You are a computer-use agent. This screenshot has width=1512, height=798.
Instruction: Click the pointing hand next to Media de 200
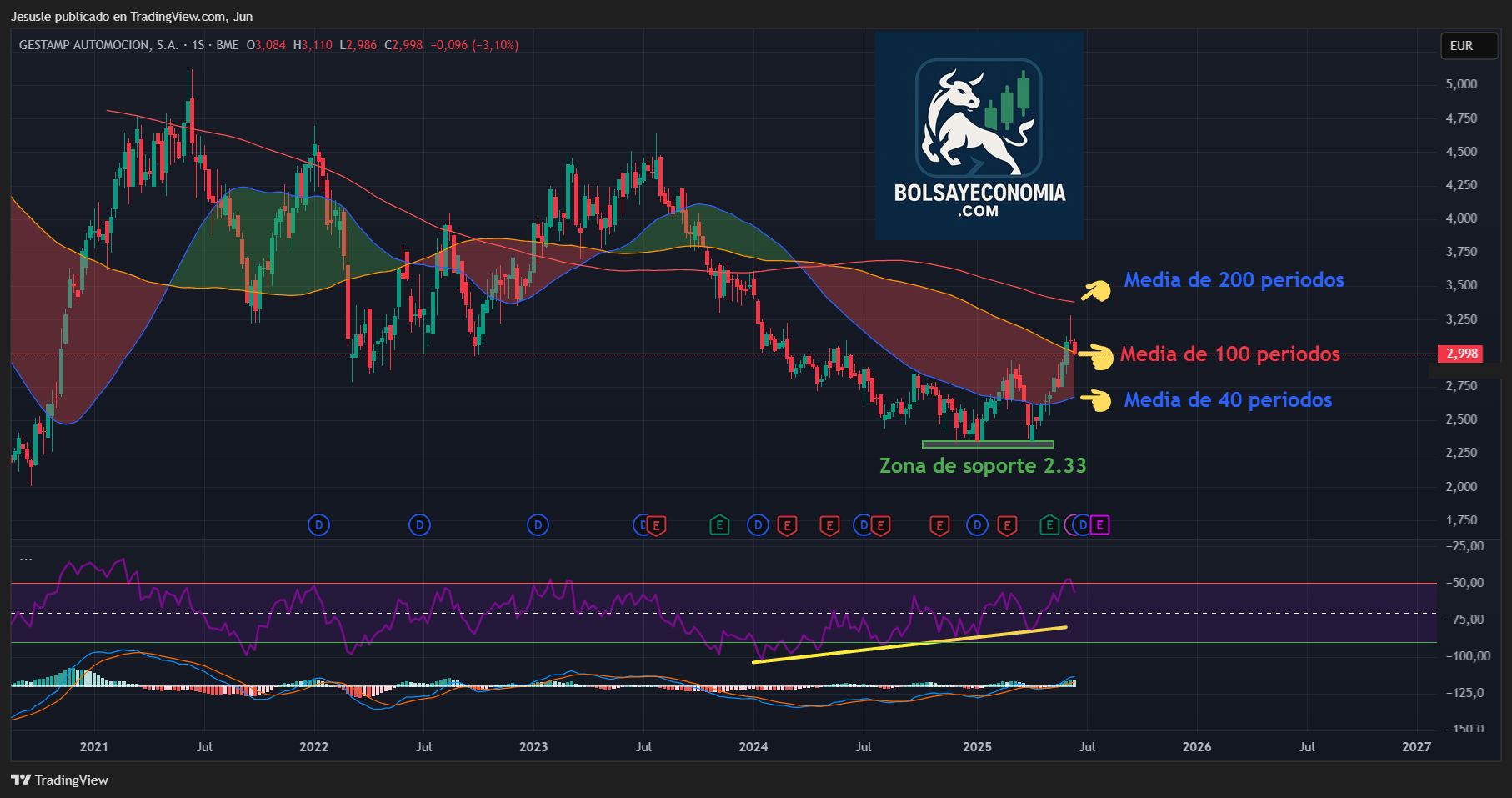(1096, 290)
